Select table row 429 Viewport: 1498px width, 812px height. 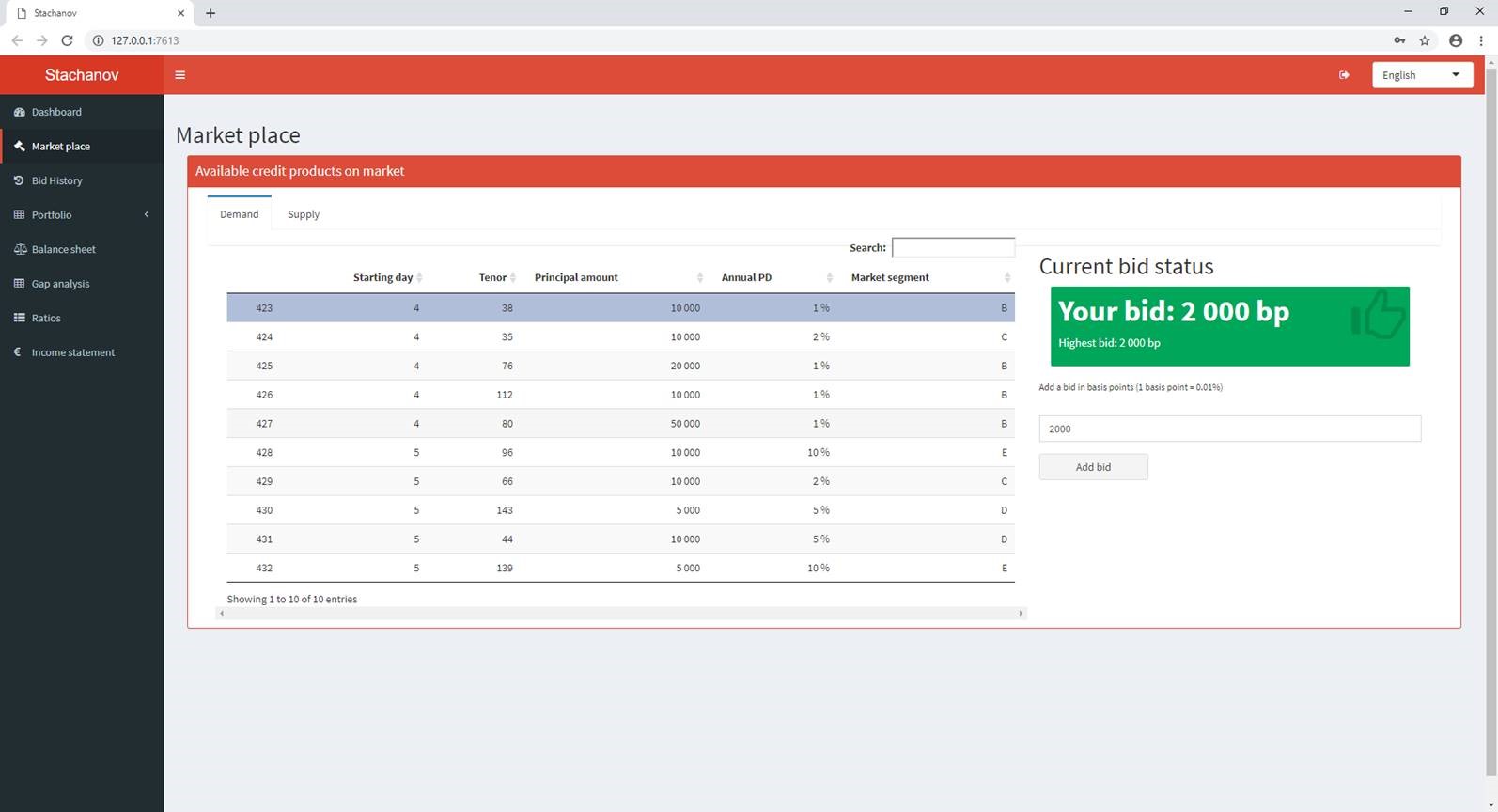pyautogui.click(x=620, y=481)
